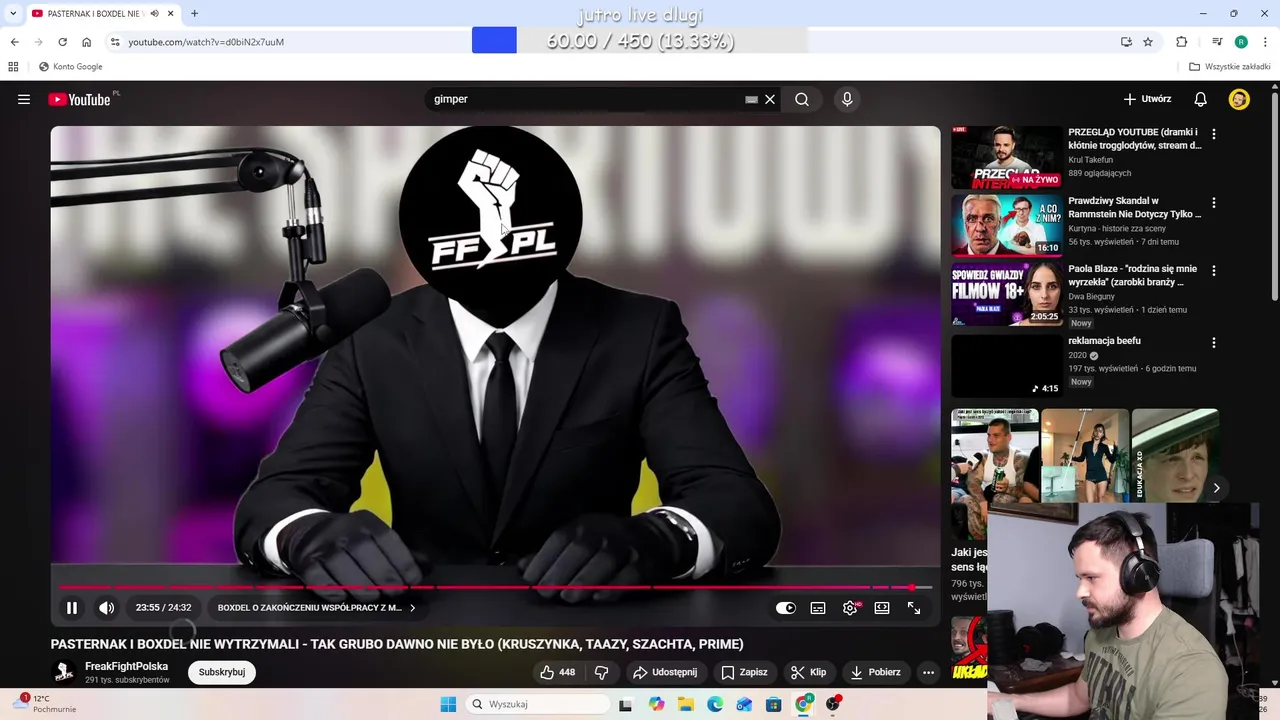
Task: Open the Chrome tab search dropdown
Action: (x=12, y=13)
